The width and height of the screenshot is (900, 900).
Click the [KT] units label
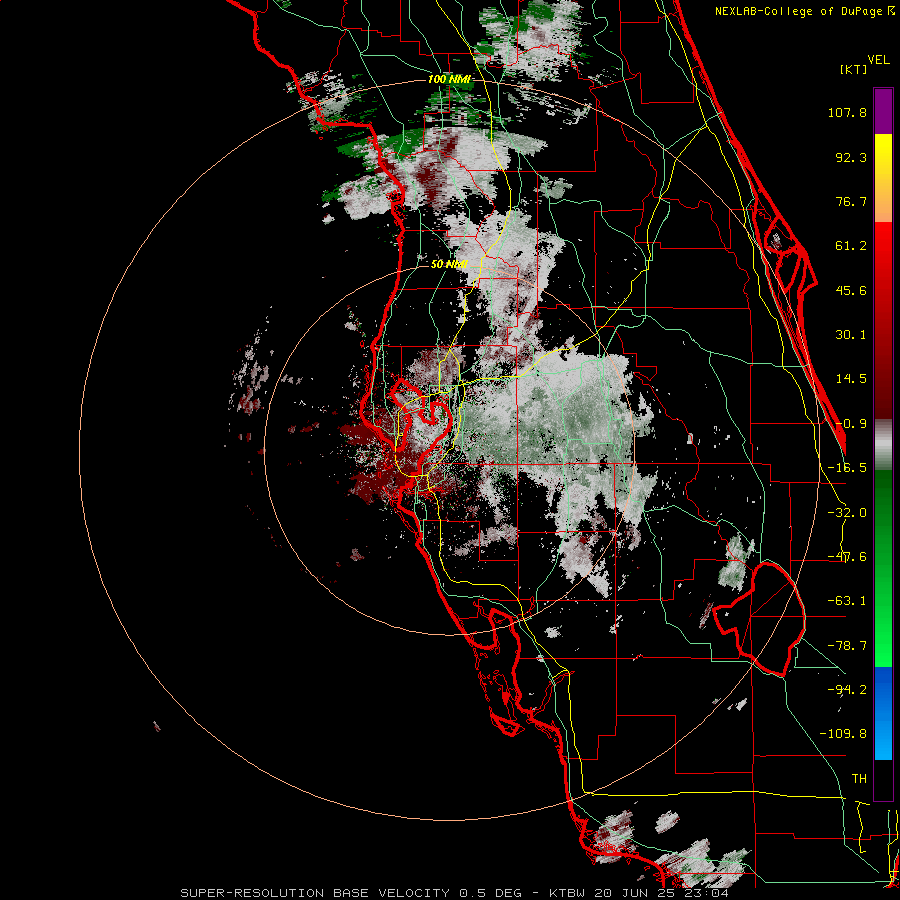853,69
